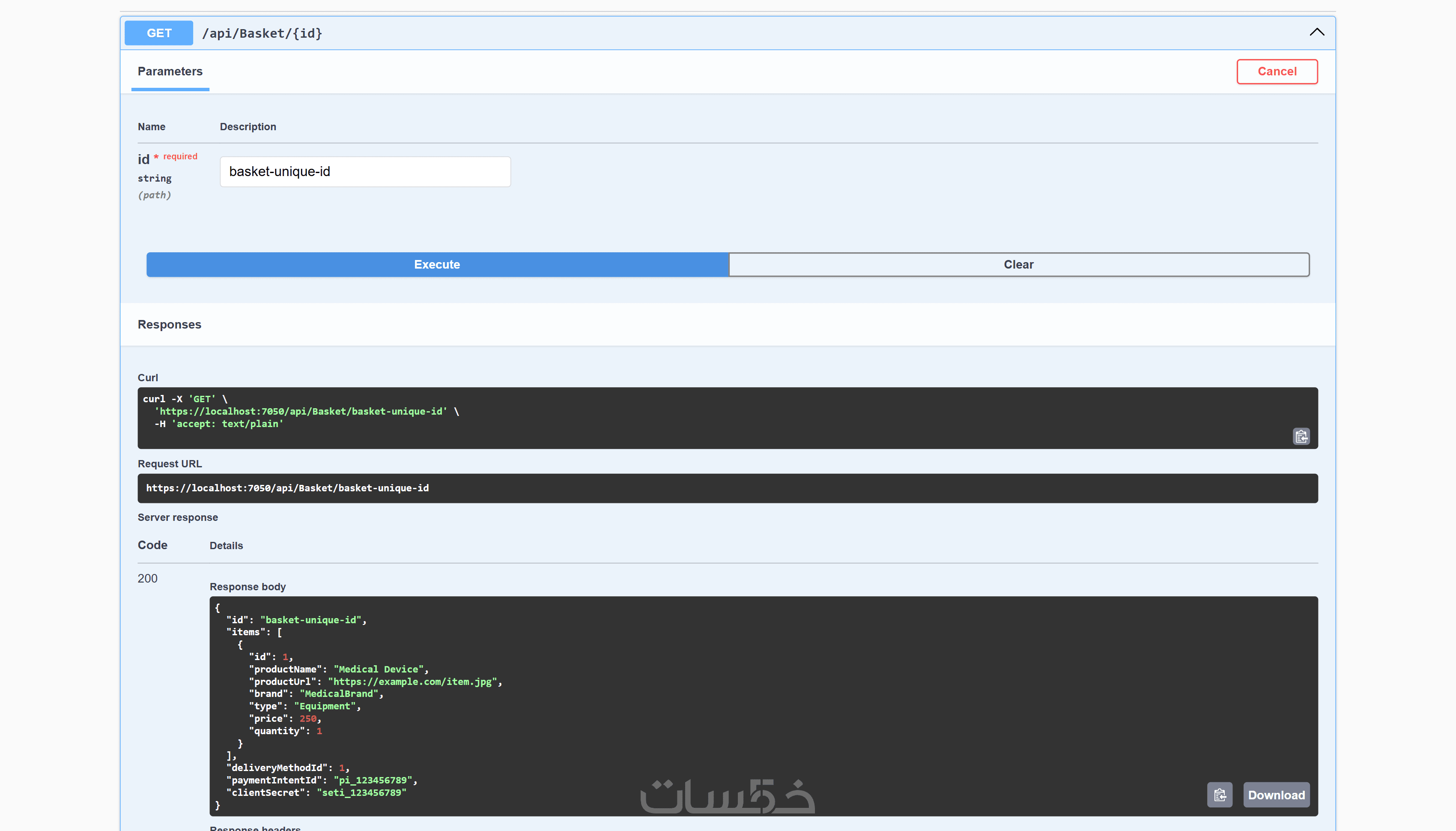Viewport: 1456px width, 831px height.
Task: Collapse the GET /api/Basket/{id} operation
Action: pyautogui.click(x=1317, y=33)
